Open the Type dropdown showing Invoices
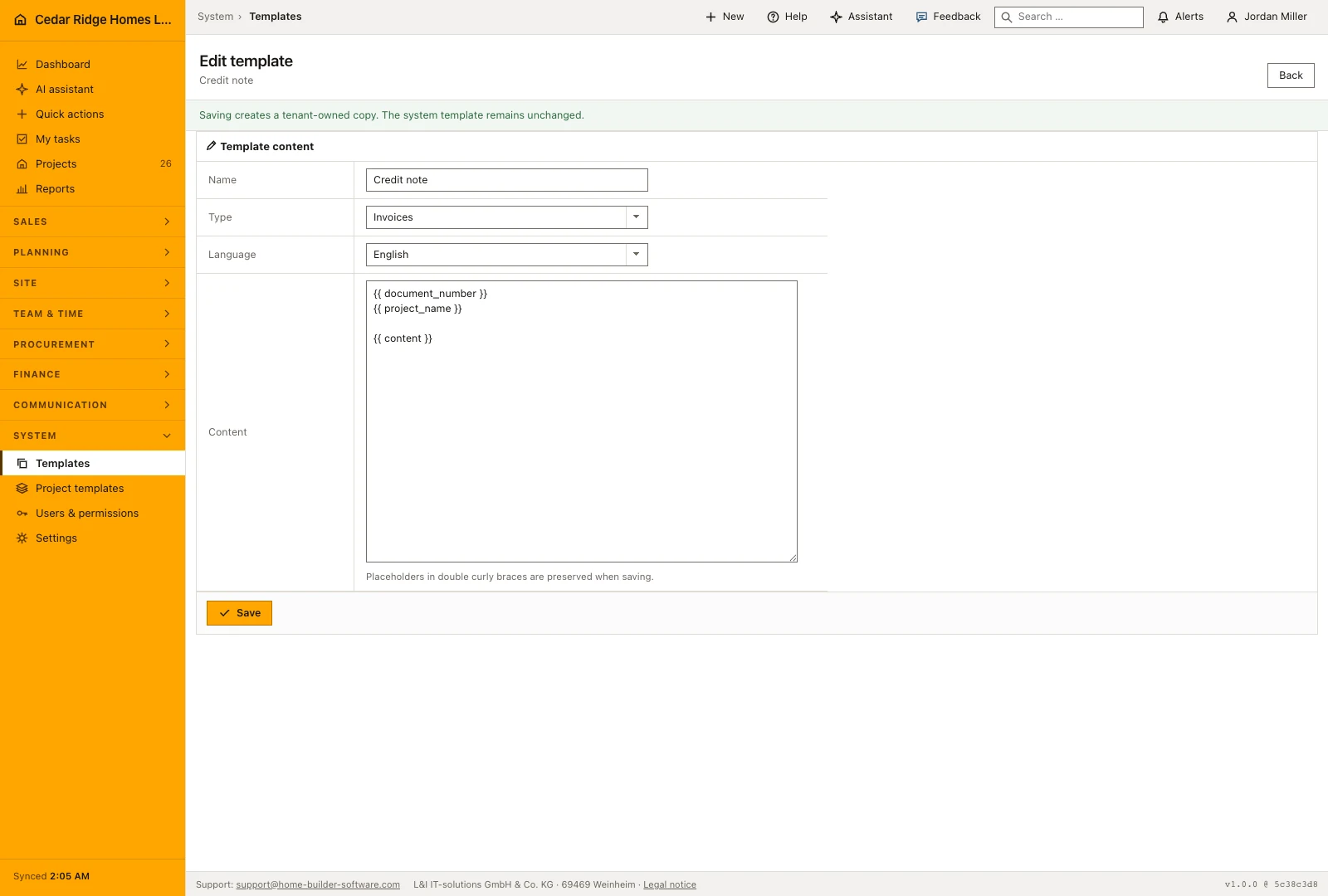Screen dimensions: 1328x896 pos(506,217)
